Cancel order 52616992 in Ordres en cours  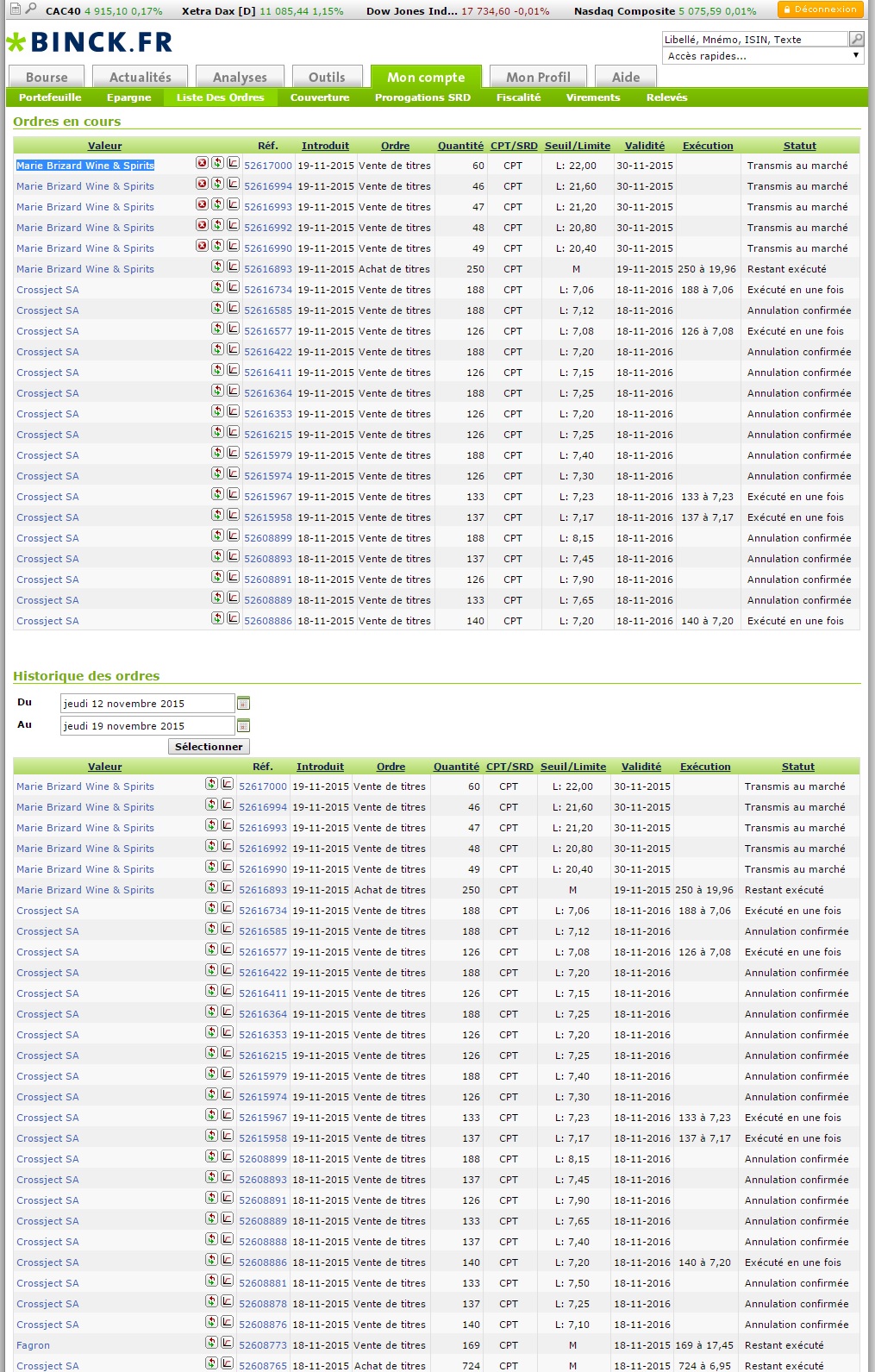click(x=202, y=225)
